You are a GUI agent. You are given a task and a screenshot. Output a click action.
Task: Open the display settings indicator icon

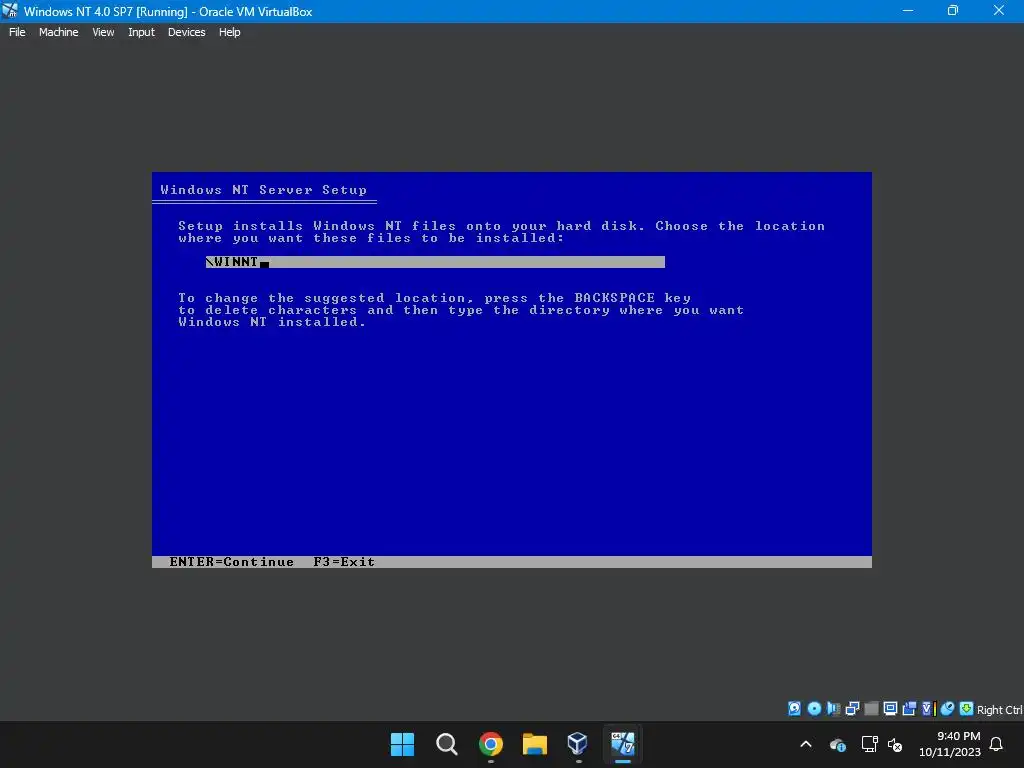(x=890, y=709)
